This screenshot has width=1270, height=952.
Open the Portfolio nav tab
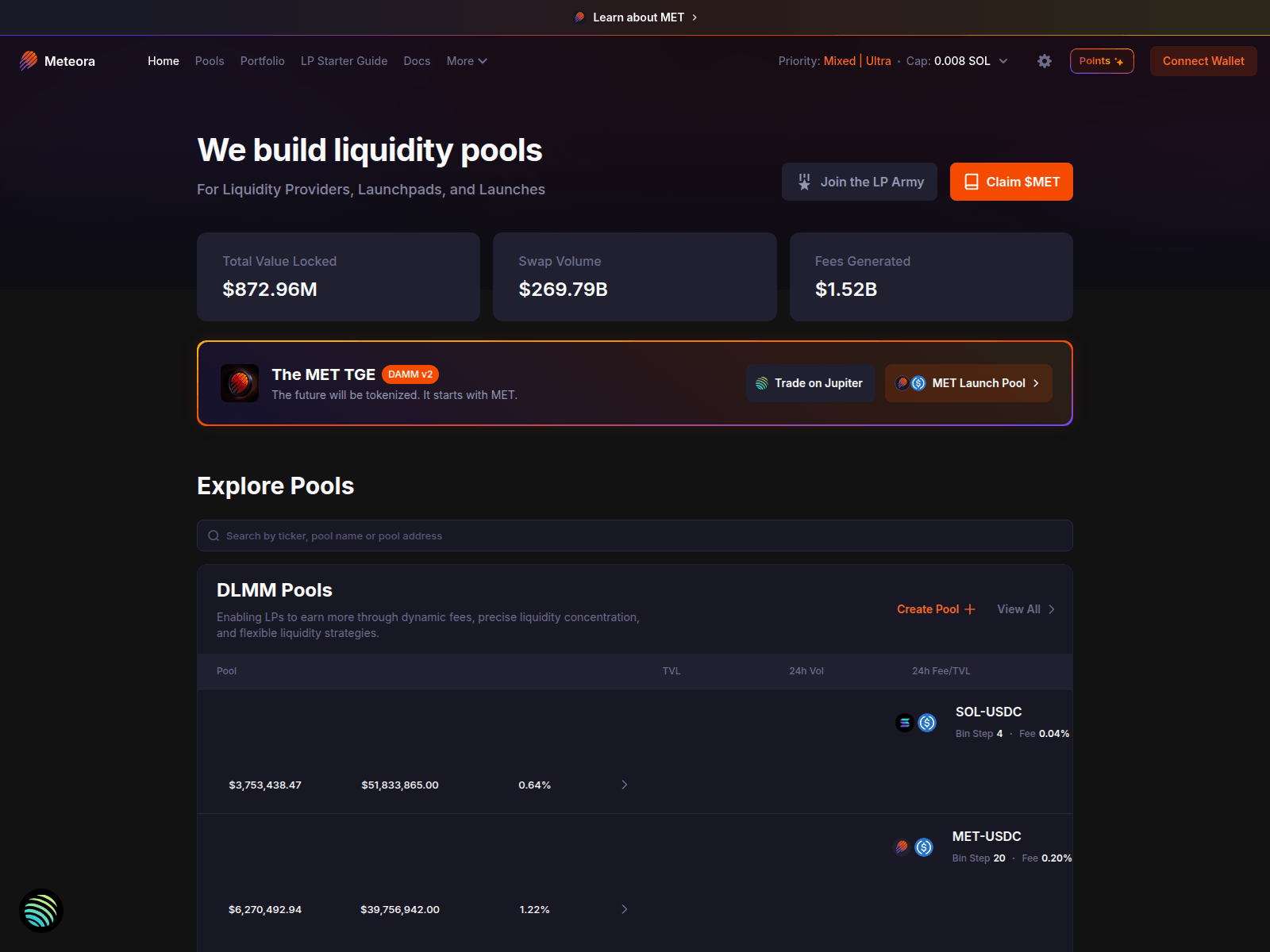point(263,61)
